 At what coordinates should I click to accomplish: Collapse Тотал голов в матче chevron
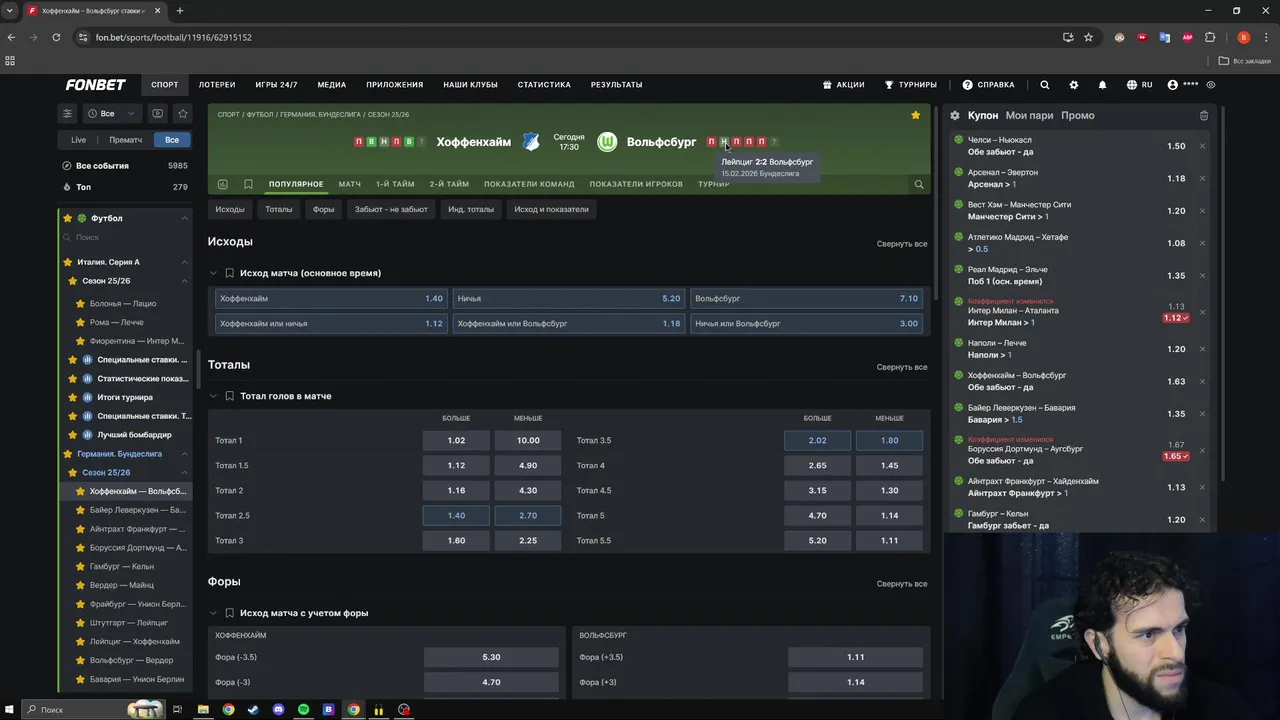pyautogui.click(x=213, y=396)
